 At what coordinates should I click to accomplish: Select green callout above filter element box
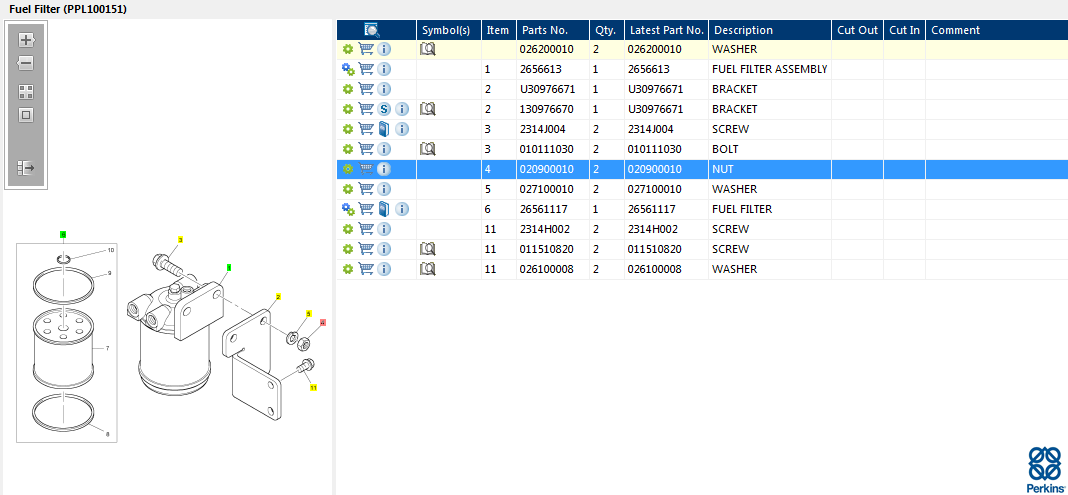(x=63, y=234)
